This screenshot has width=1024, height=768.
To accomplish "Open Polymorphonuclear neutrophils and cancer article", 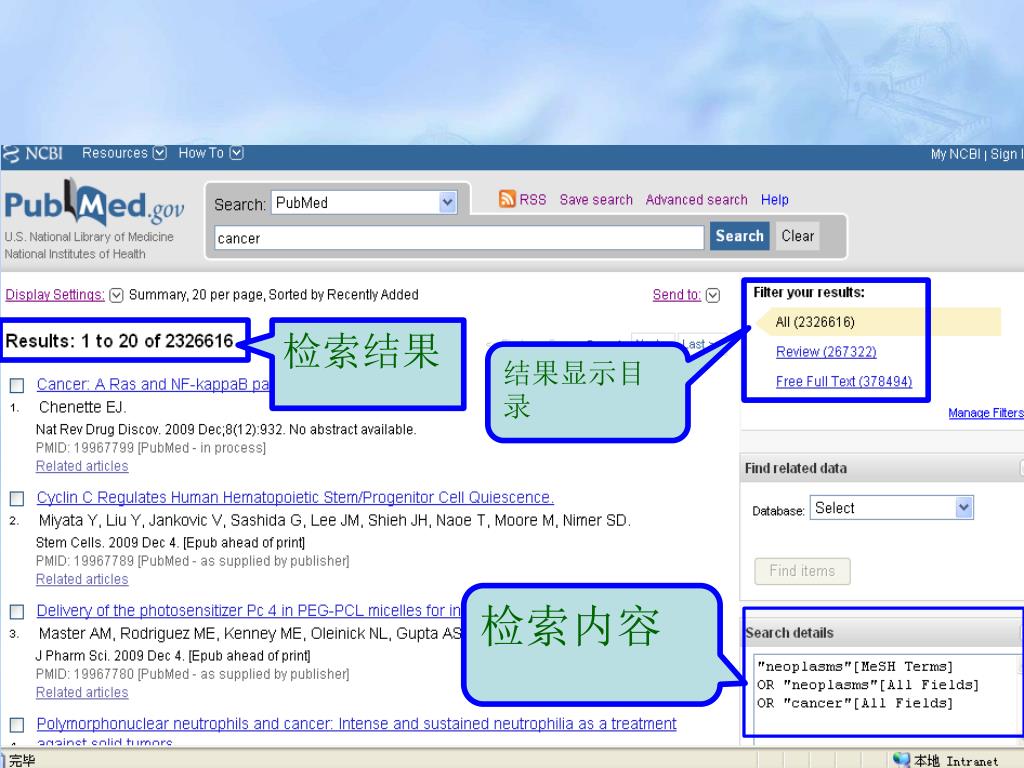I will click(x=357, y=724).
